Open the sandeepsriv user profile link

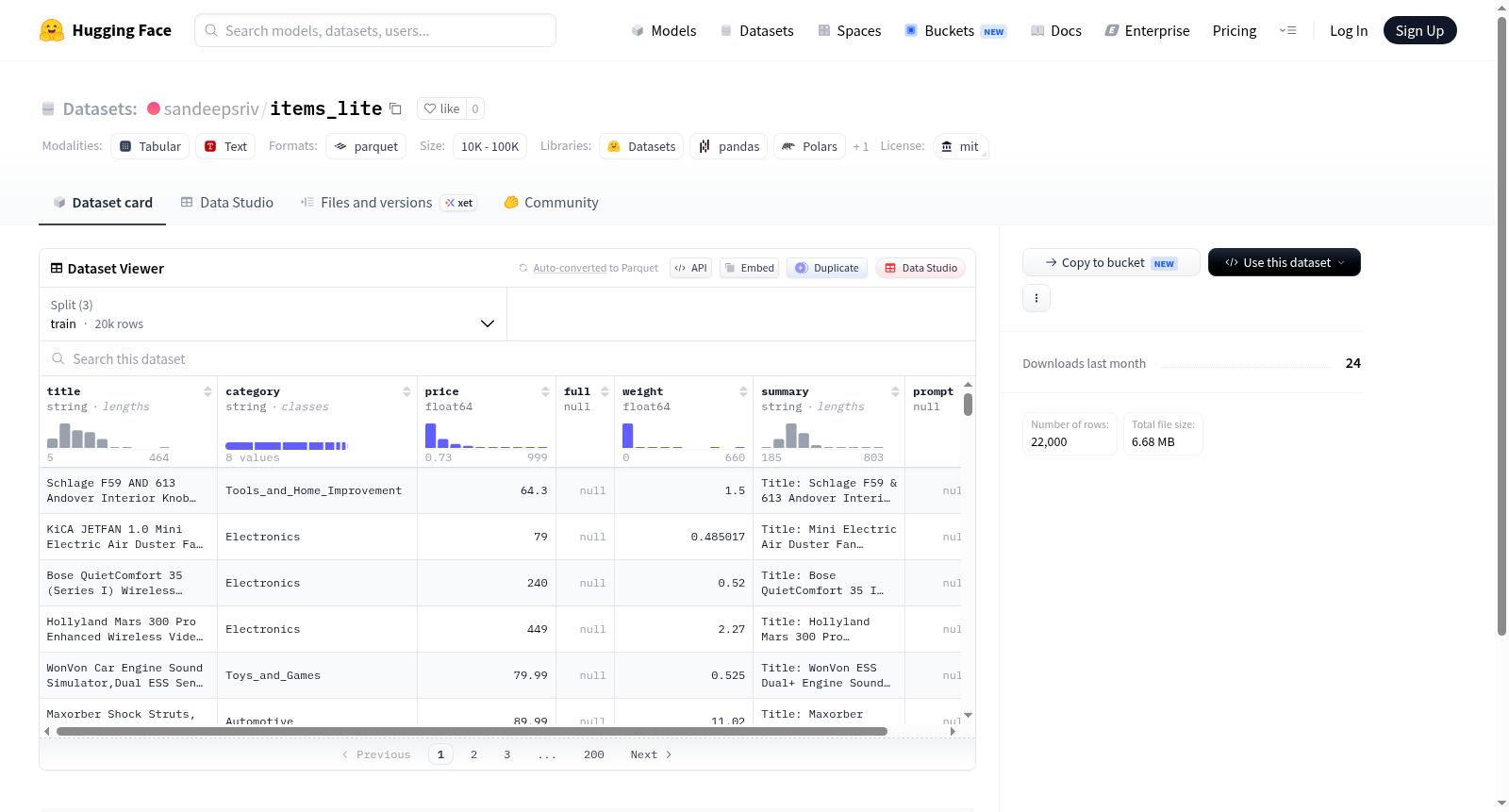(211, 108)
